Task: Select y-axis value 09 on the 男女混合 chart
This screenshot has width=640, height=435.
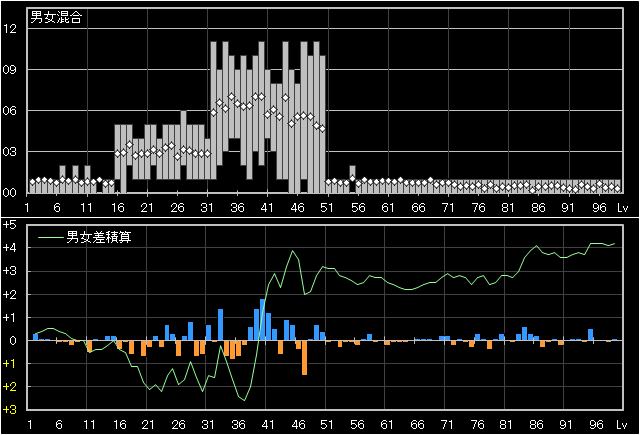Action: point(9,70)
